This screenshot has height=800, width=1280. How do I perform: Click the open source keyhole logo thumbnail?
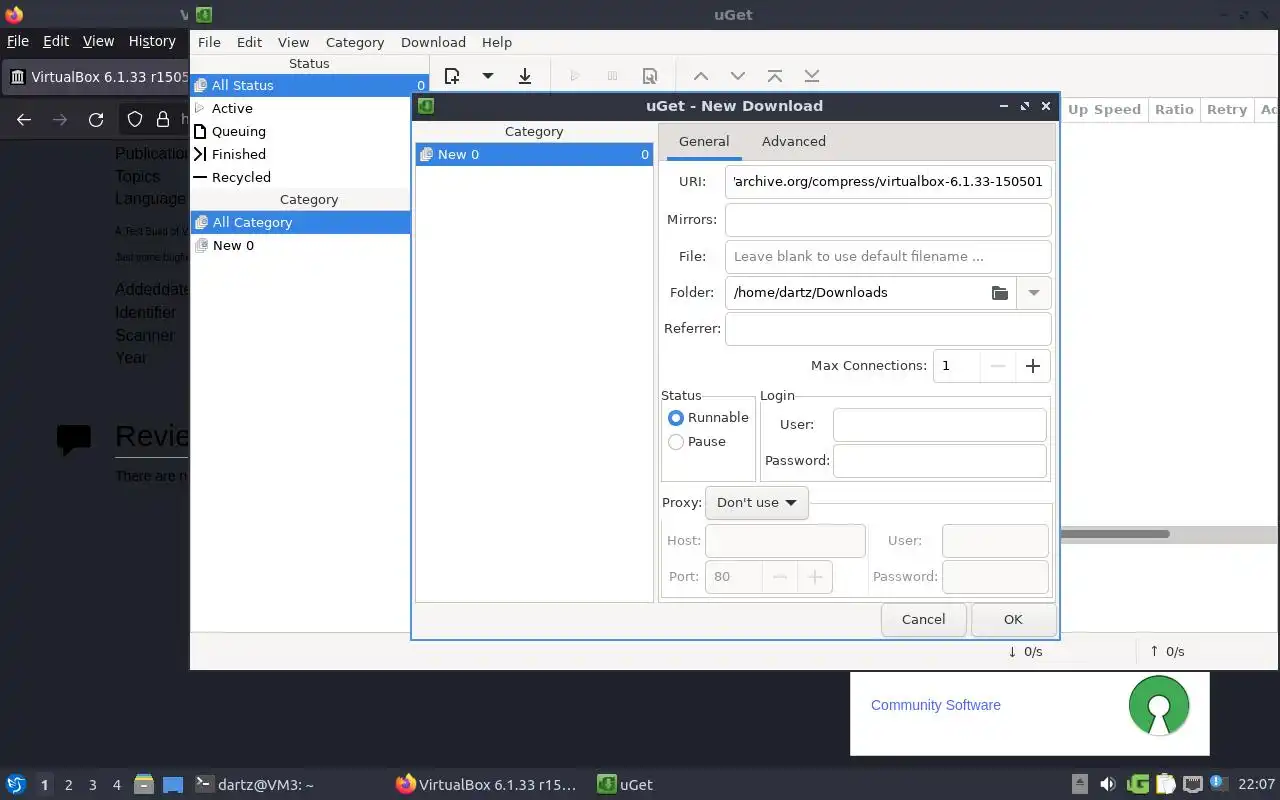(x=1159, y=706)
